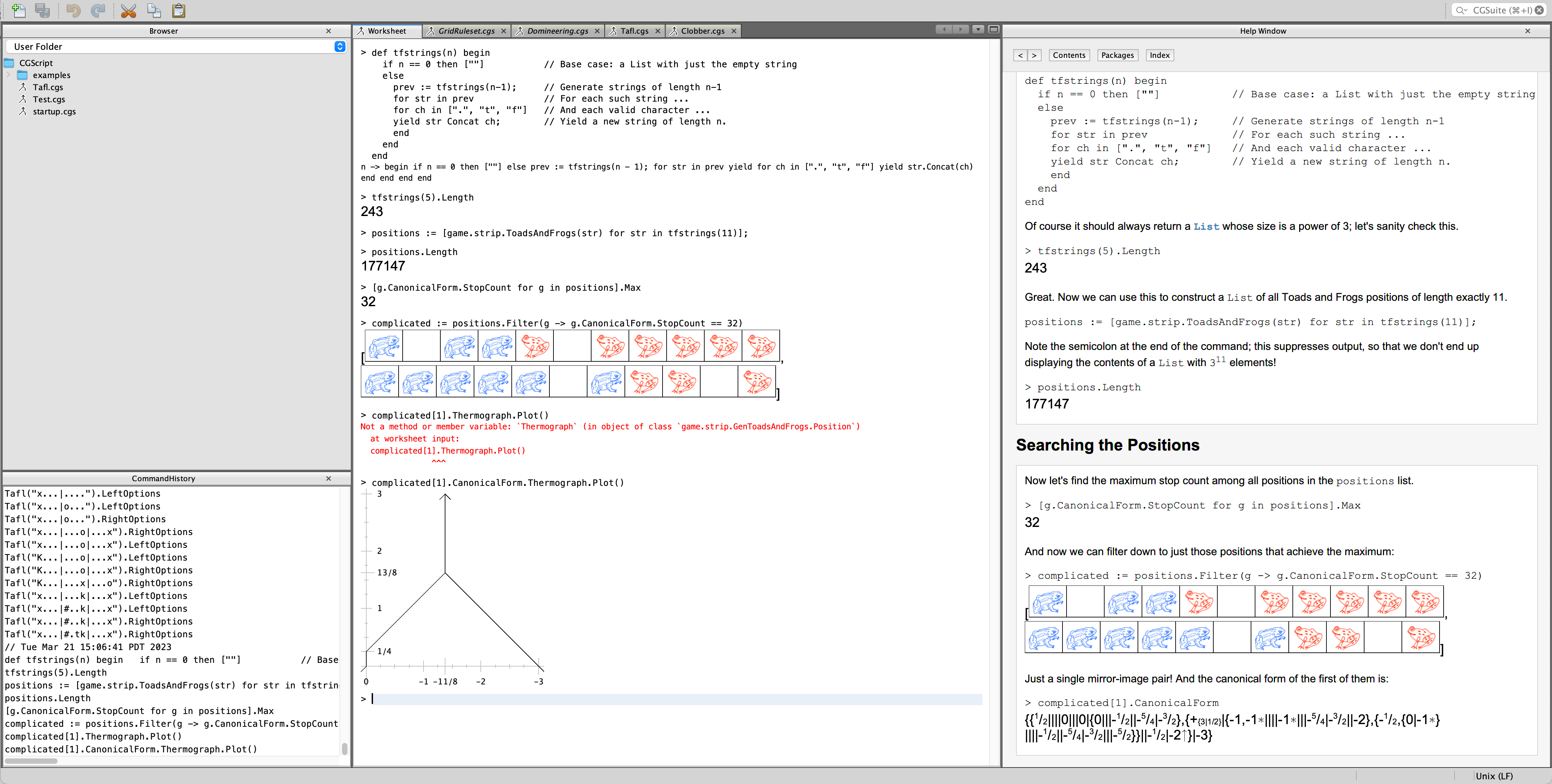The width and height of the screenshot is (1552, 784).
Task: Close the Browser panel
Action: pyautogui.click(x=328, y=31)
